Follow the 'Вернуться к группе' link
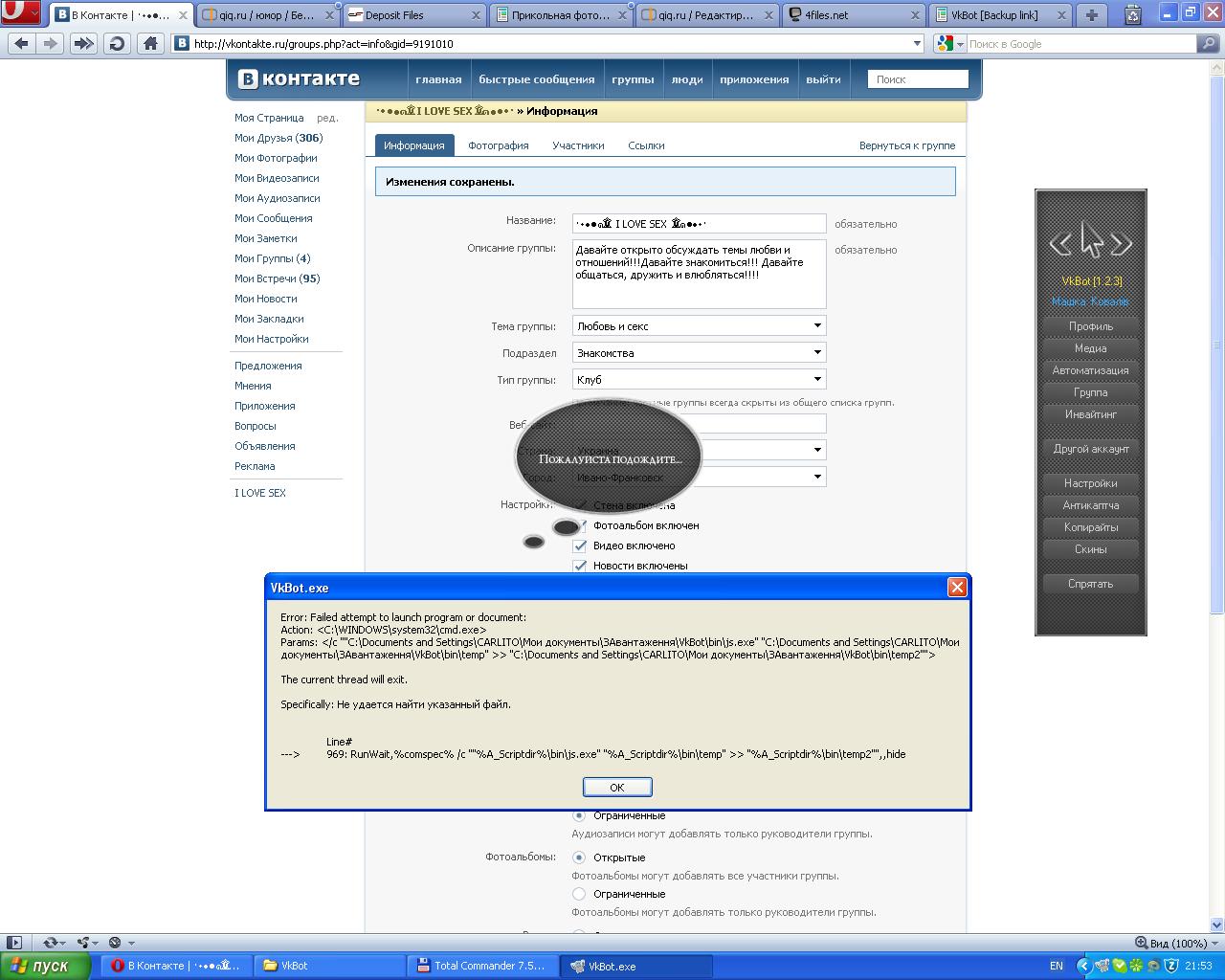Screen dimensions: 1225x980 907,145
